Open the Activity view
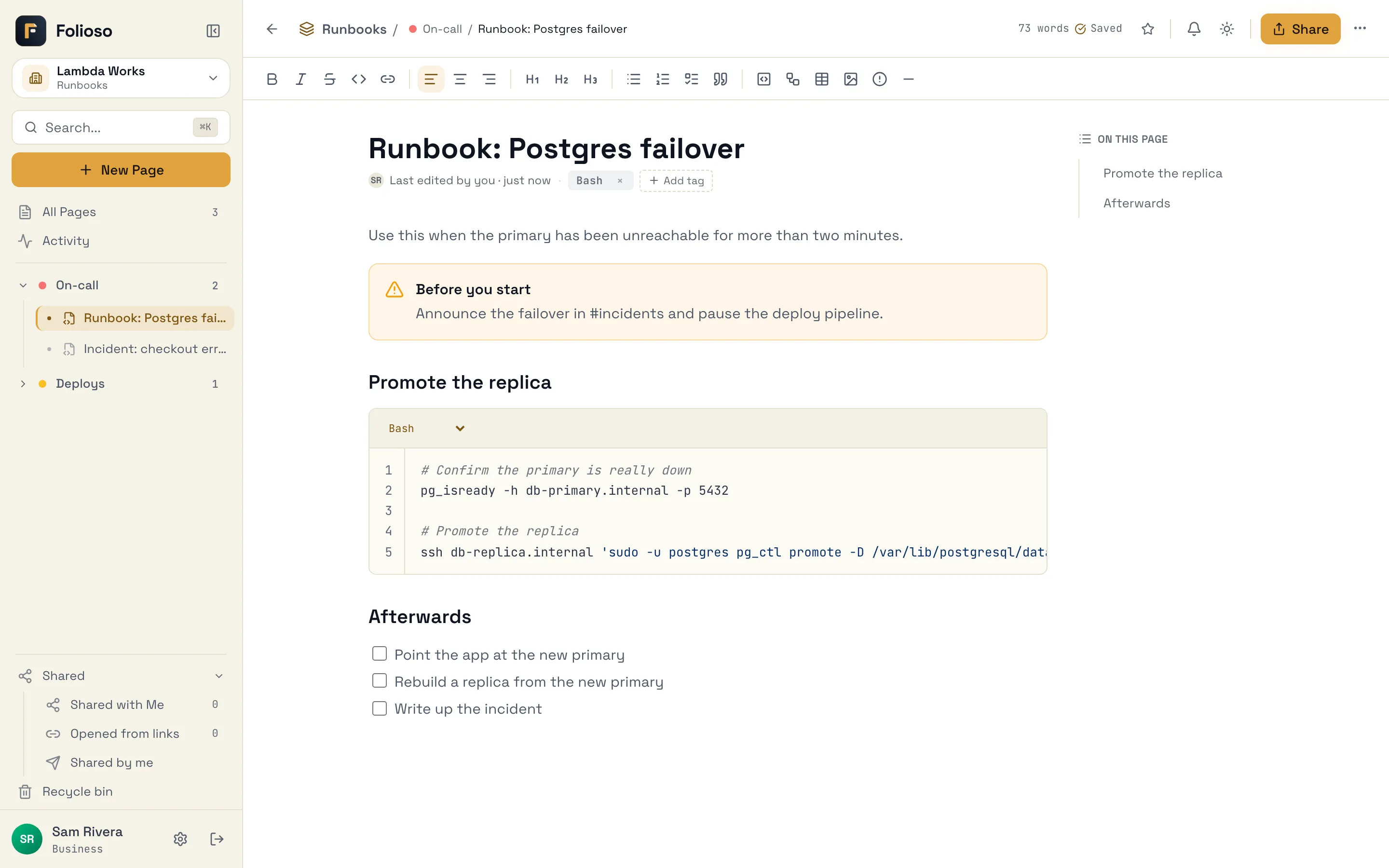Image resolution: width=1389 pixels, height=868 pixels. pyautogui.click(x=121, y=241)
